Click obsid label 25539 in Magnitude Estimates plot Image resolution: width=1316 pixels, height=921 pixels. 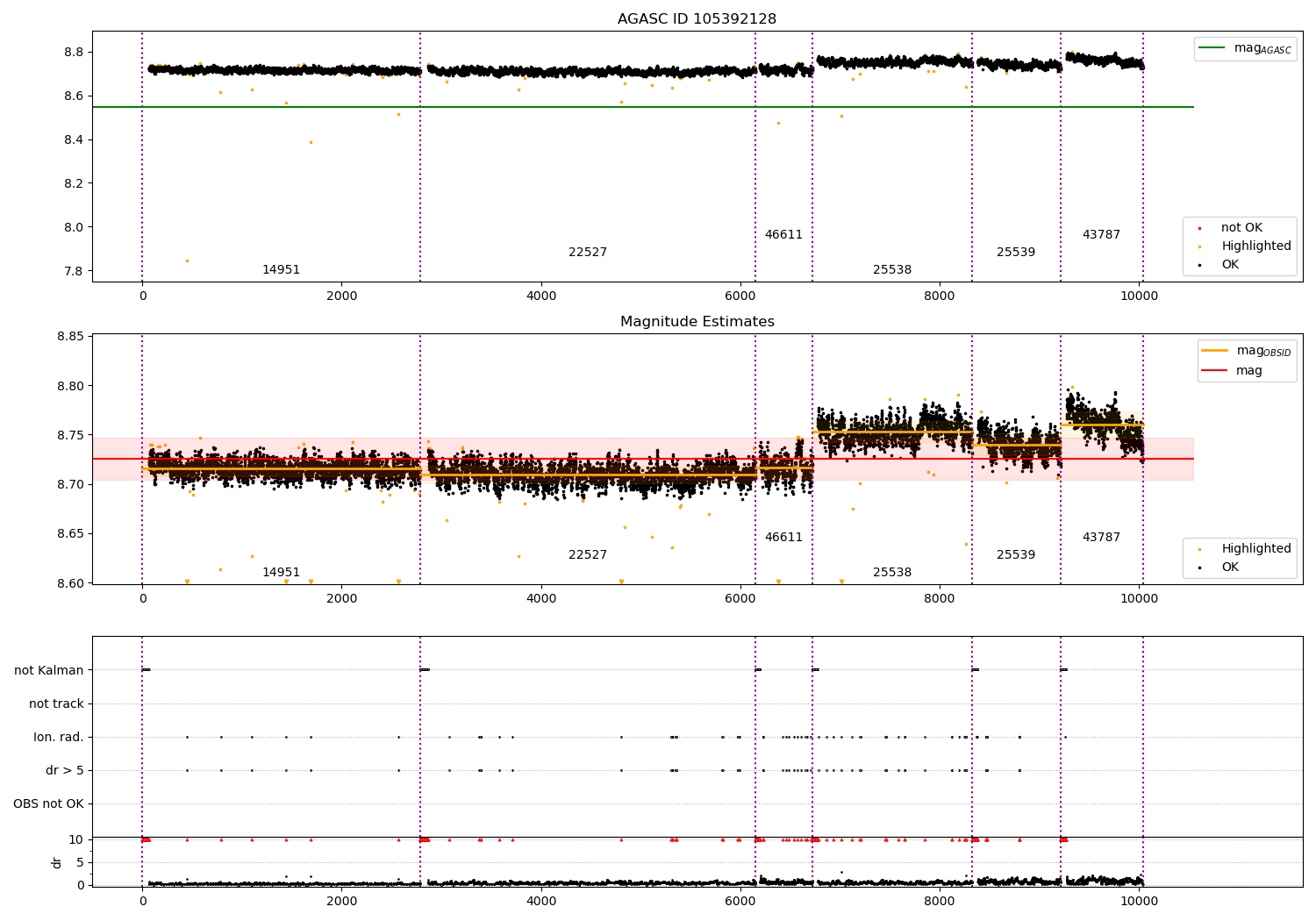pyautogui.click(x=1016, y=555)
